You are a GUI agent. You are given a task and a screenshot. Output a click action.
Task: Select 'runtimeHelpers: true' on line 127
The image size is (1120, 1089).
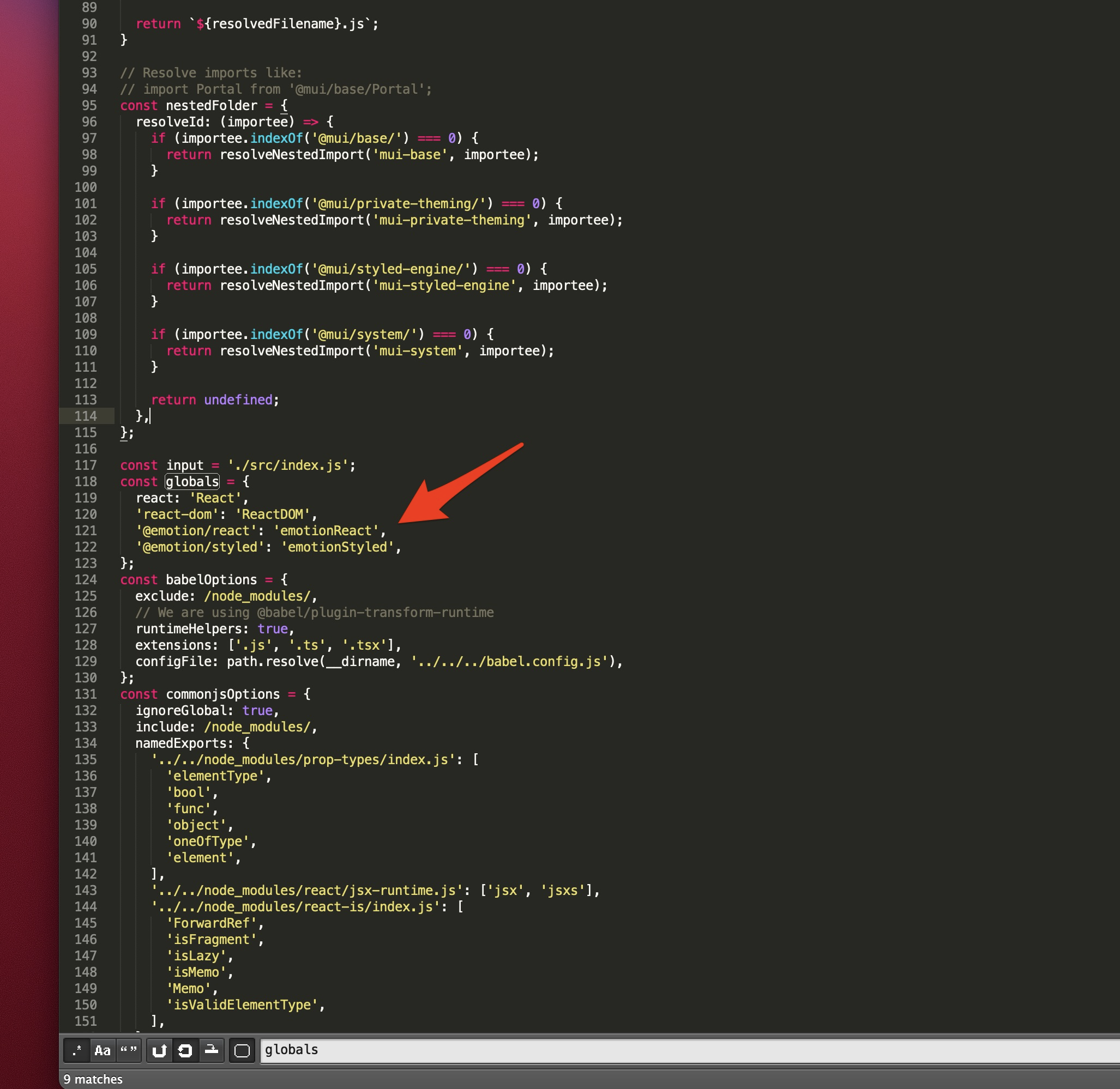coord(211,629)
